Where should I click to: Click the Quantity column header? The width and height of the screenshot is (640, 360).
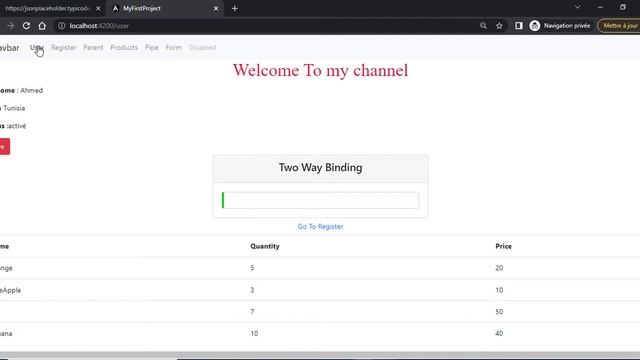(x=265, y=246)
